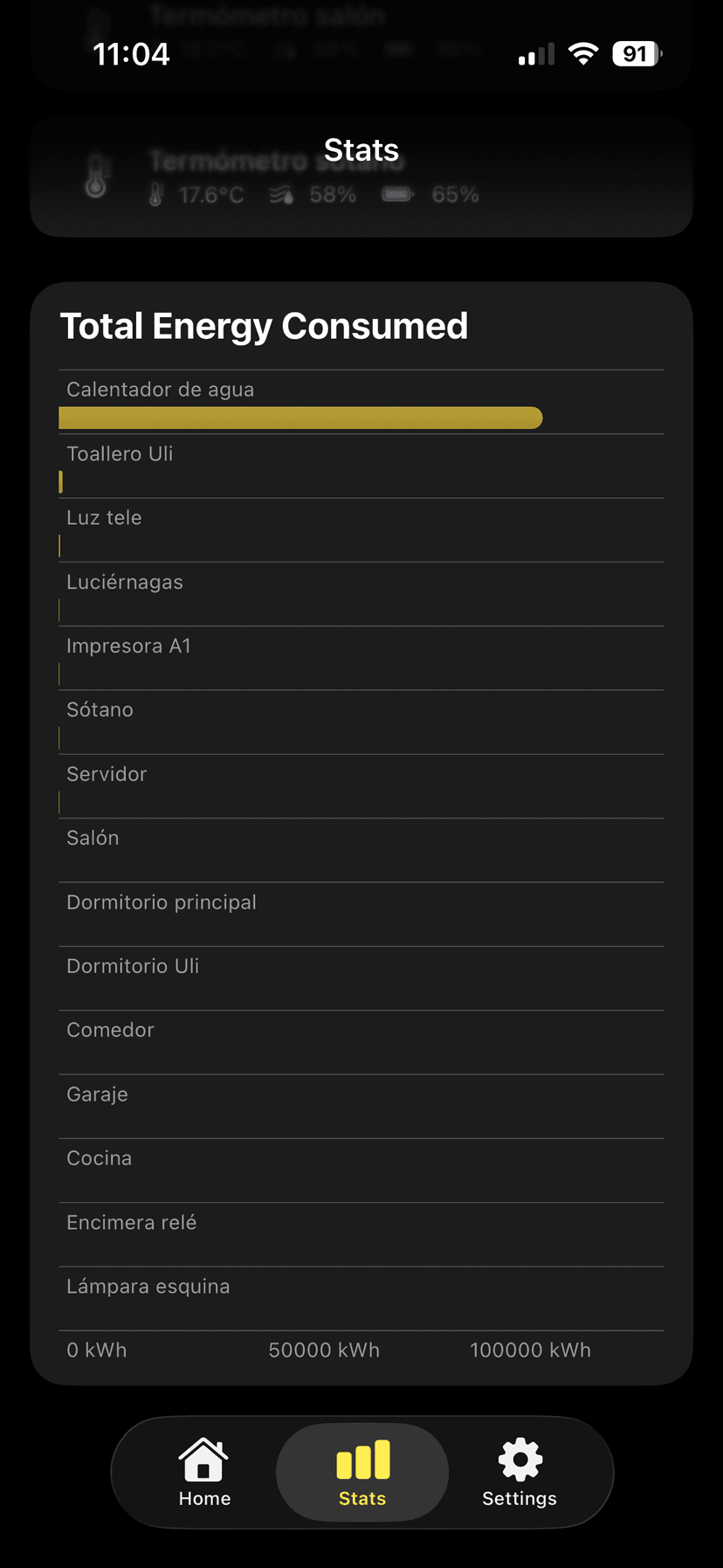Tap the Total Energy Consumed heading
This screenshot has width=723, height=1568.
(x=264, y=326)
